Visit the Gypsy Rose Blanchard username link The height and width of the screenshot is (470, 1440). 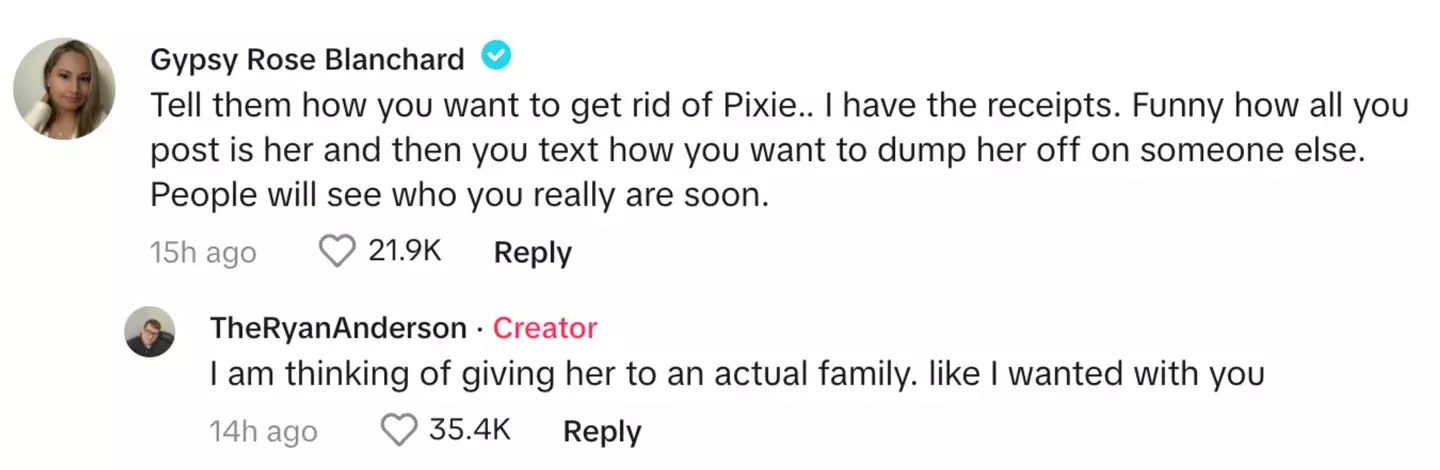pyautogui.click(x=307, y=60)
